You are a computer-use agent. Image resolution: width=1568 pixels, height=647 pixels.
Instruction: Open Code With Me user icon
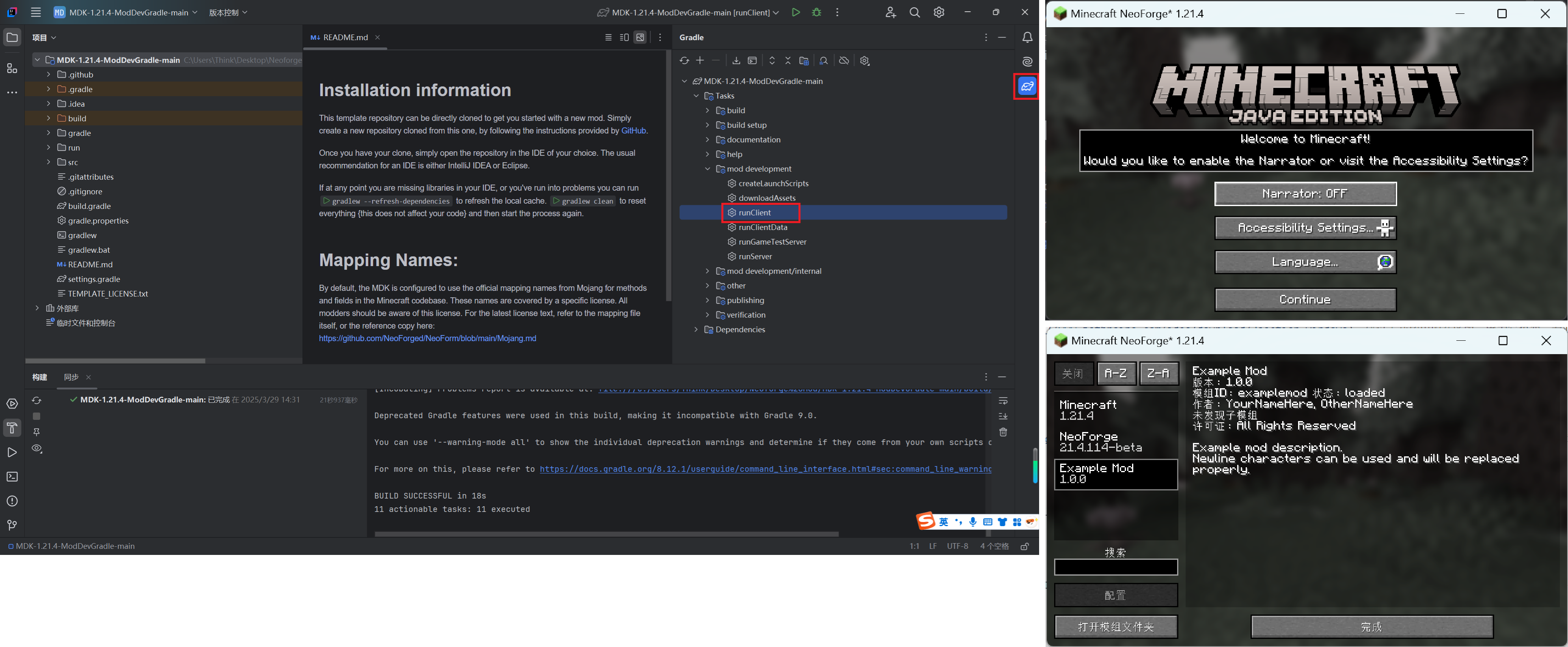click(x=891, y=12)
